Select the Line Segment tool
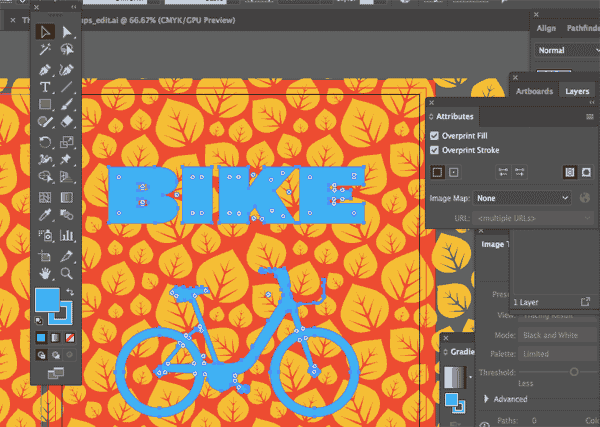 coord(67,87)
